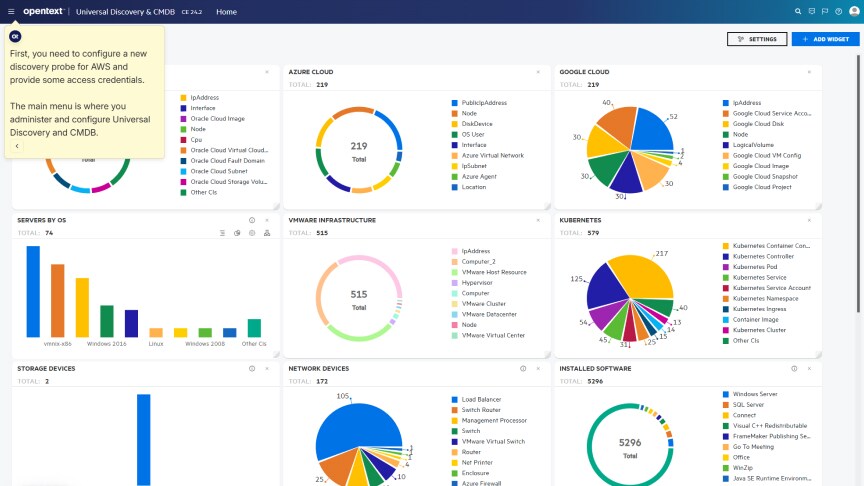Close the Oracle Cloud widget
This screenshot has width=864, height=486.
tap(267, 72)
